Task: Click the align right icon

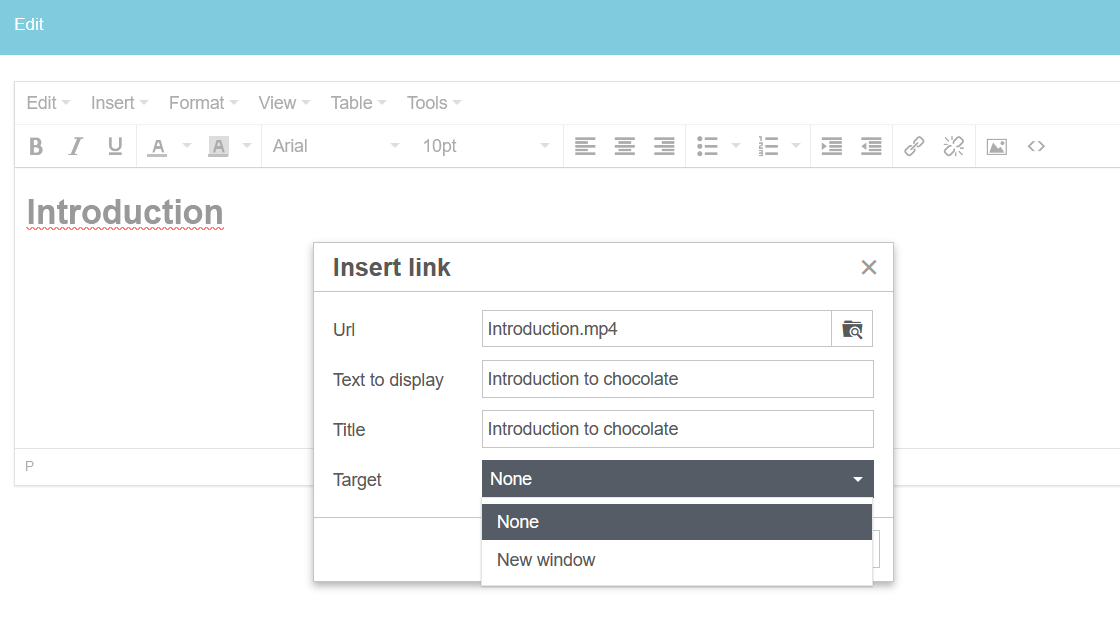Action: point(664,146)
